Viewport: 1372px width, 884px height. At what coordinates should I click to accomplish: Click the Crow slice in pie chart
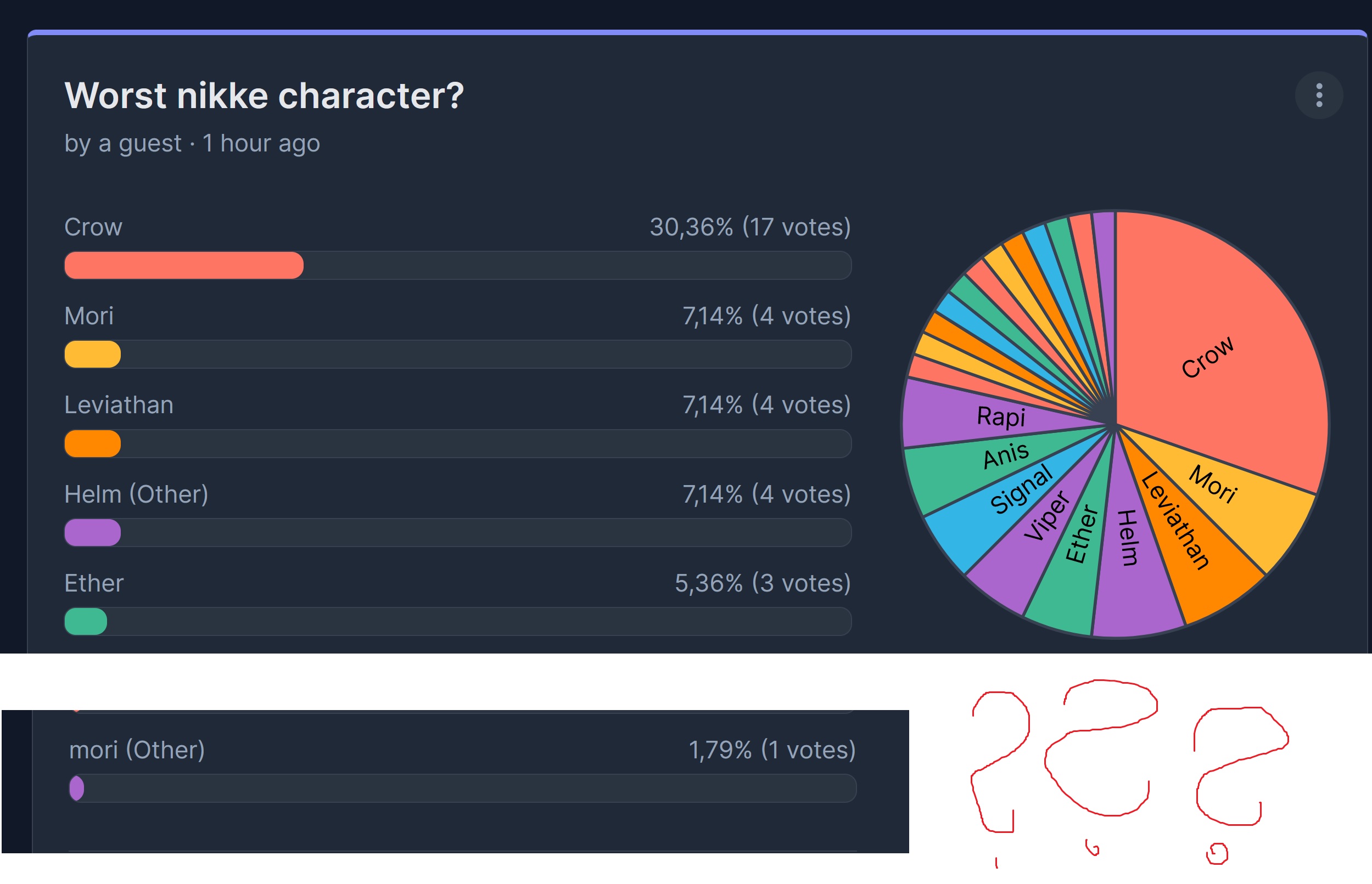1206,356
